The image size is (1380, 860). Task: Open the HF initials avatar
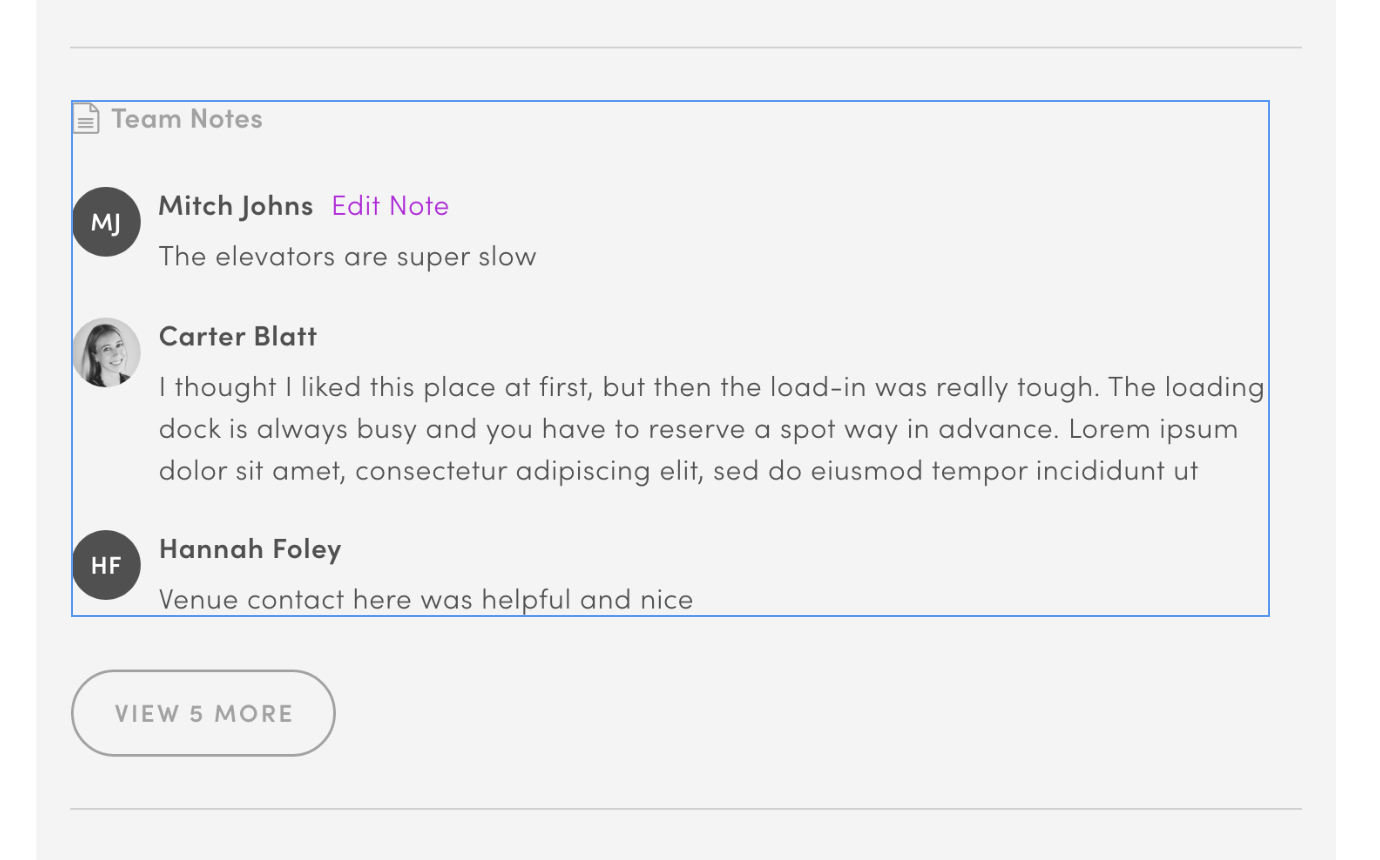[106, 565]
